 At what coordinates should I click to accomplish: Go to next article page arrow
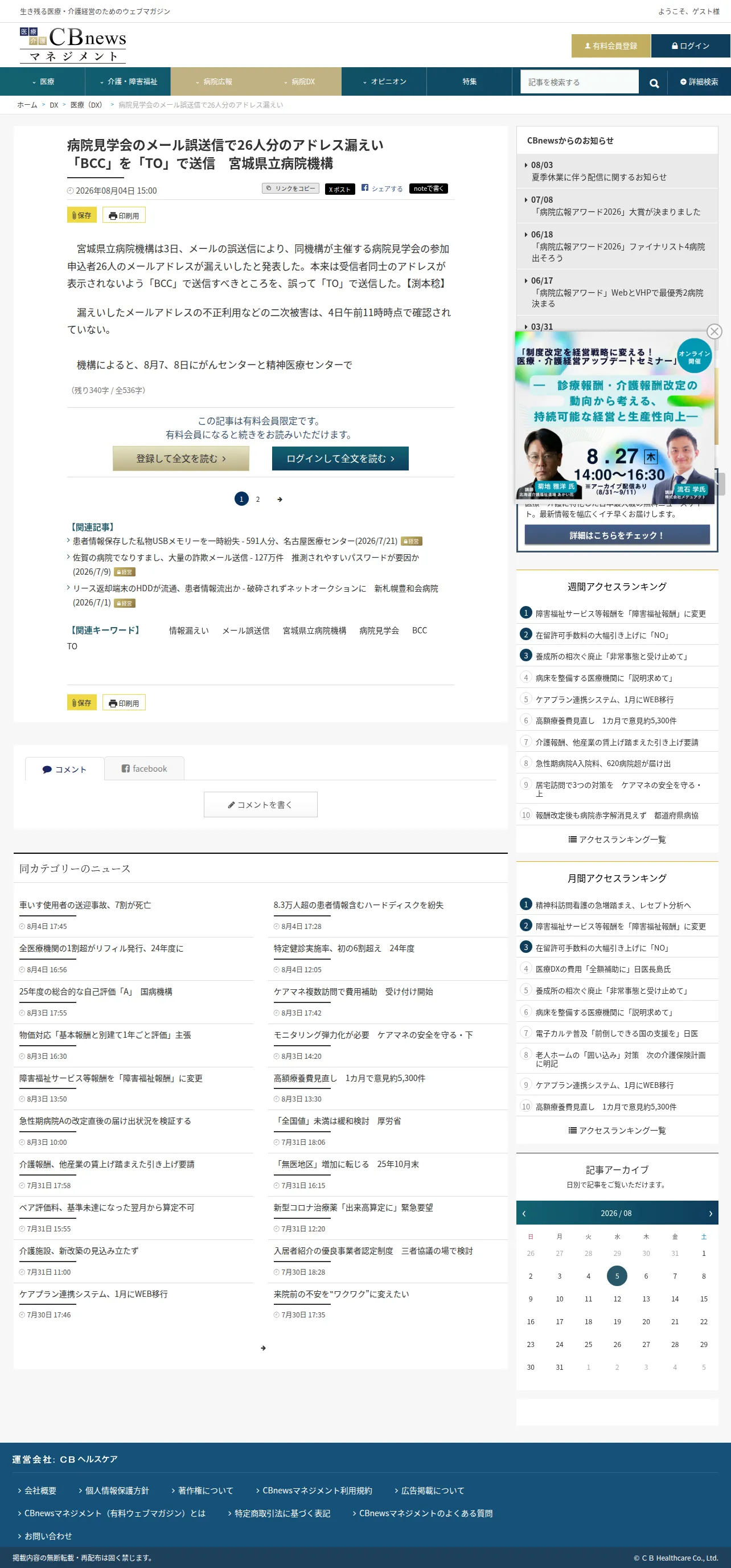click(x=280, y=499)
